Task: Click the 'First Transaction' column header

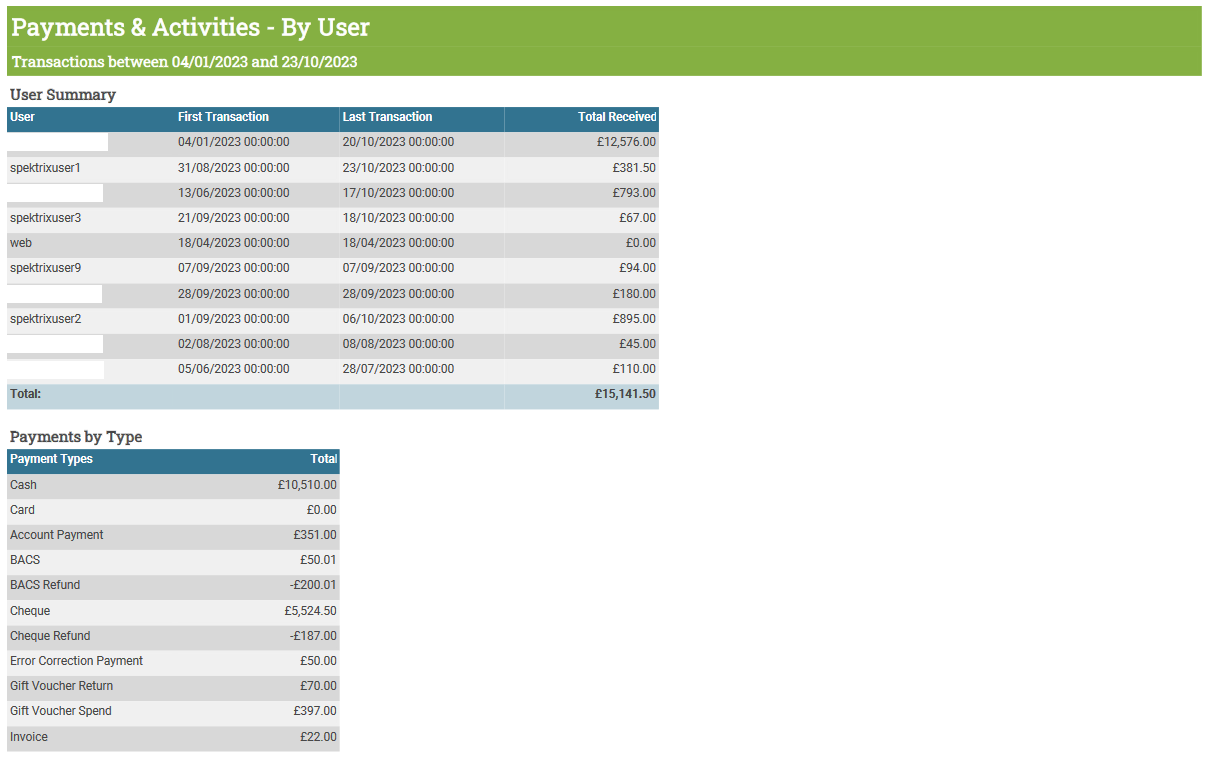Action: (223, 117)
